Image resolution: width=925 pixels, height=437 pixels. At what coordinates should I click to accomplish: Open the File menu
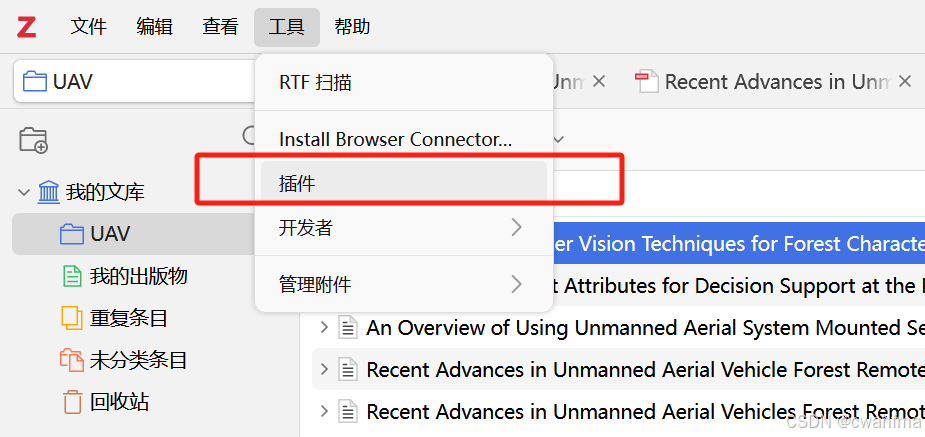[88, 27]
